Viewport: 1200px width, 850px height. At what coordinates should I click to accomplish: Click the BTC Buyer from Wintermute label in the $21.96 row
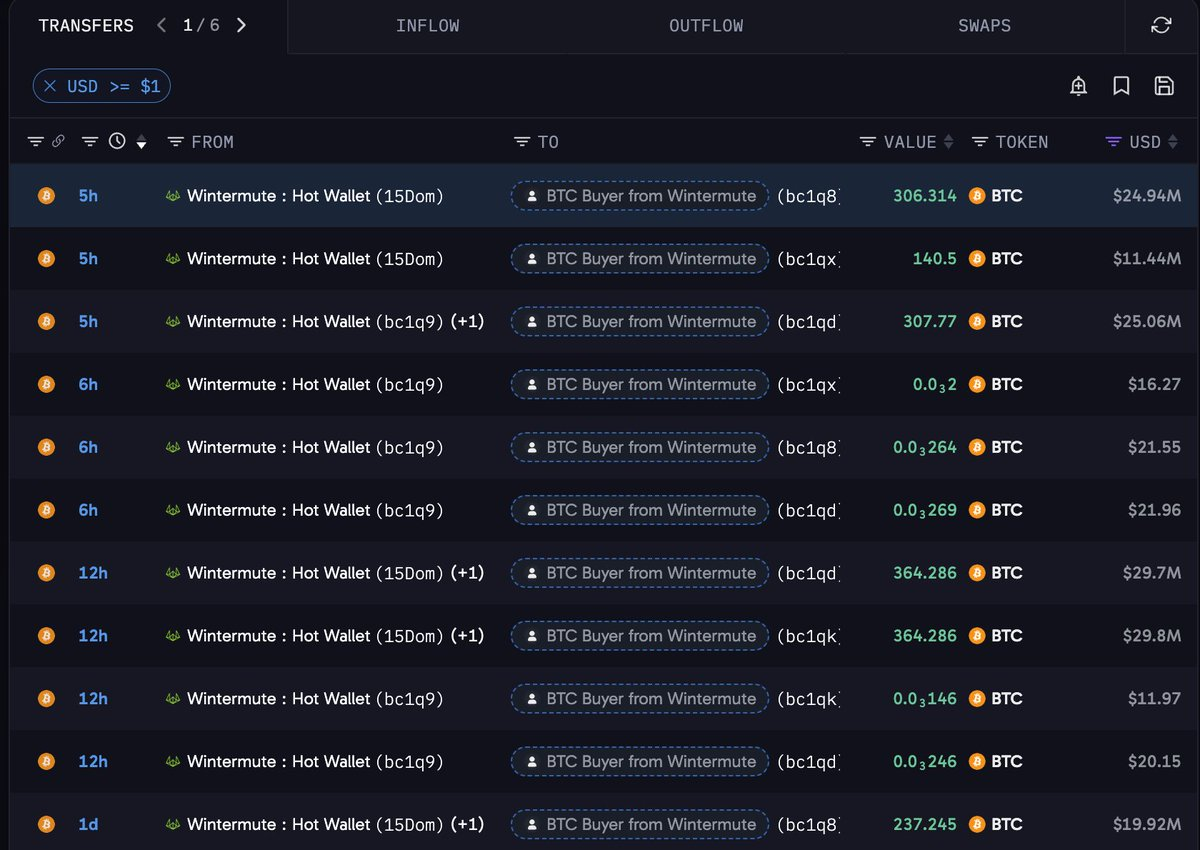(640, 510)
